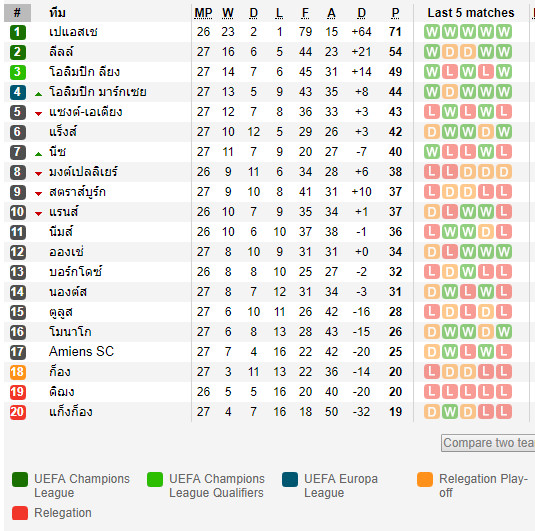535x531 pixels.
Task: Click the Last 5 matches header
Action: click(x=471, y=13)
